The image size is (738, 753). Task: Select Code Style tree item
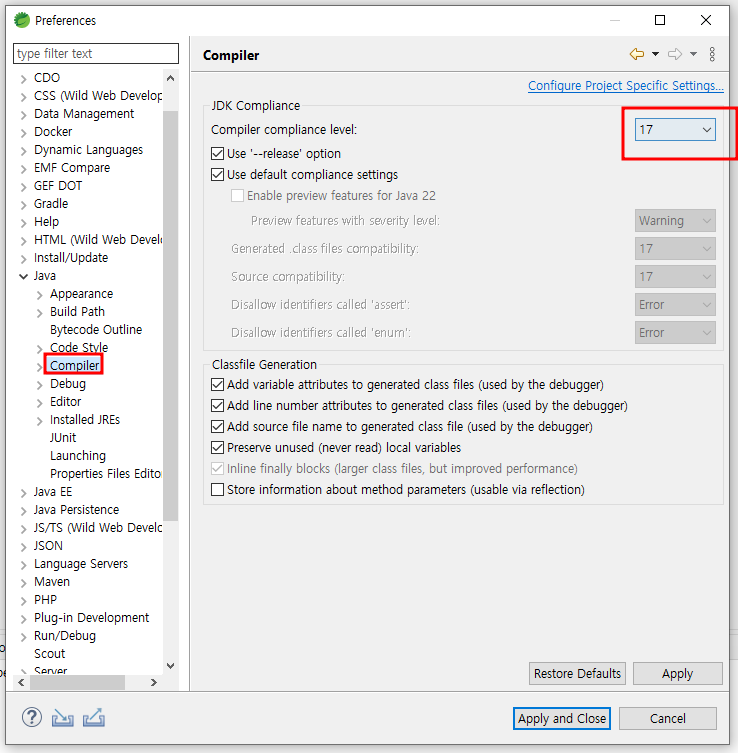[79, 347]
